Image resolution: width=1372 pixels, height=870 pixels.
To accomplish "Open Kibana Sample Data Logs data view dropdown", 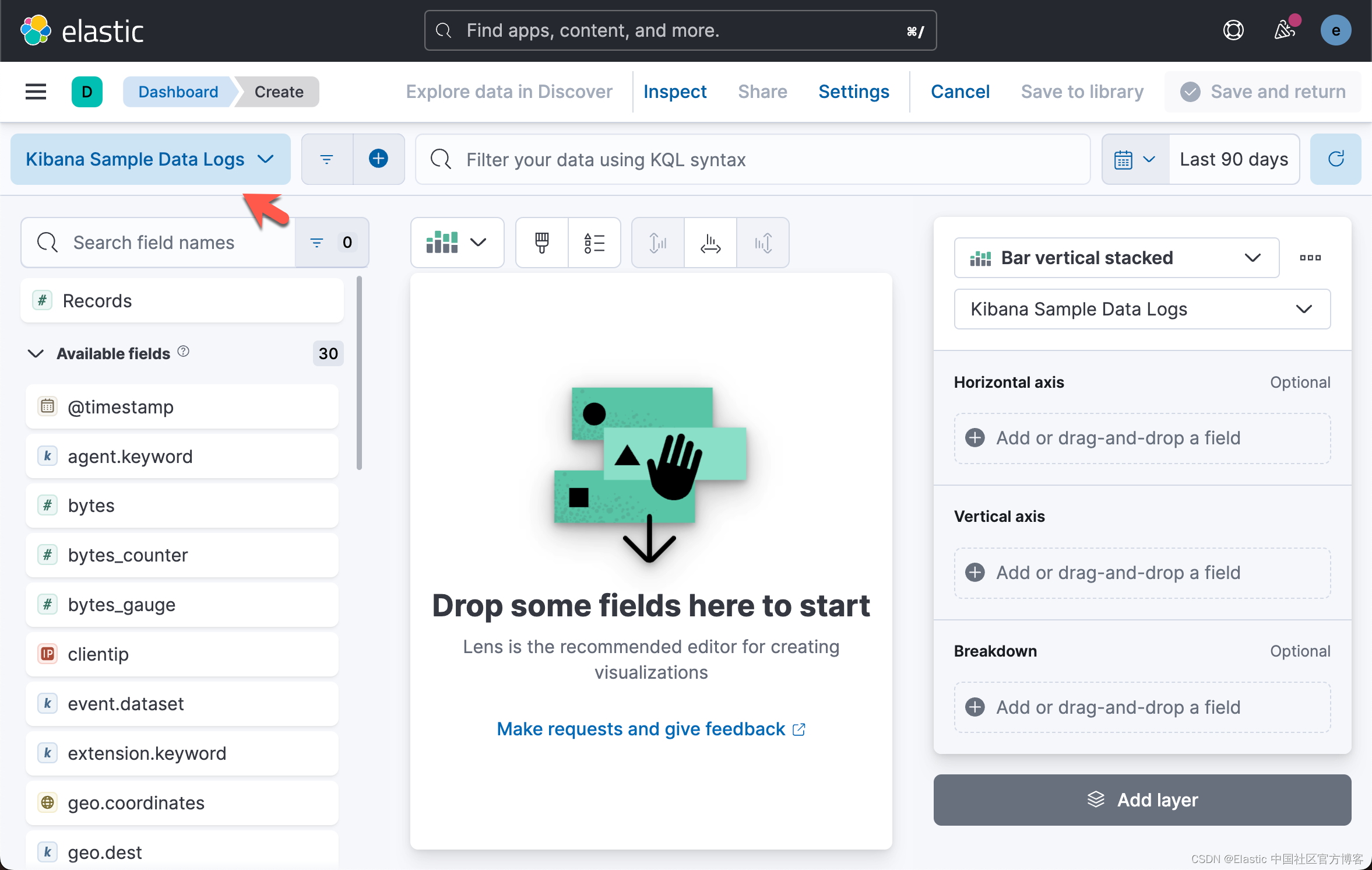I will click(150, 159).
